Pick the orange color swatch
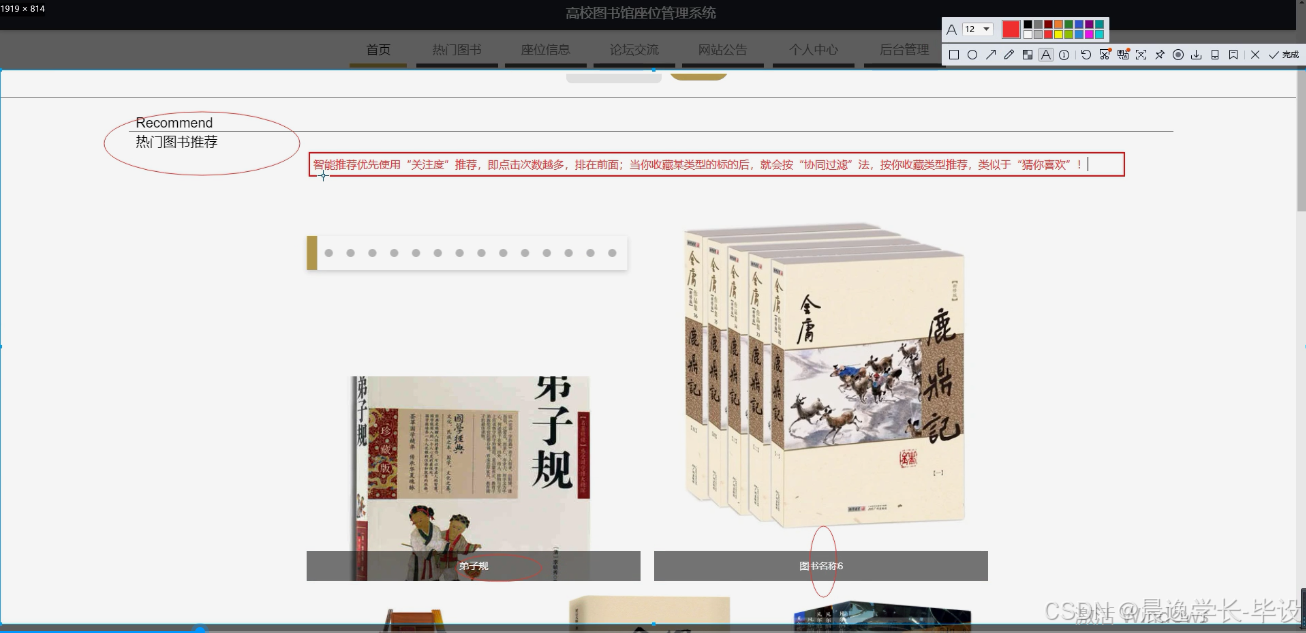The image size is (1306, 633). coord(1058,24)
